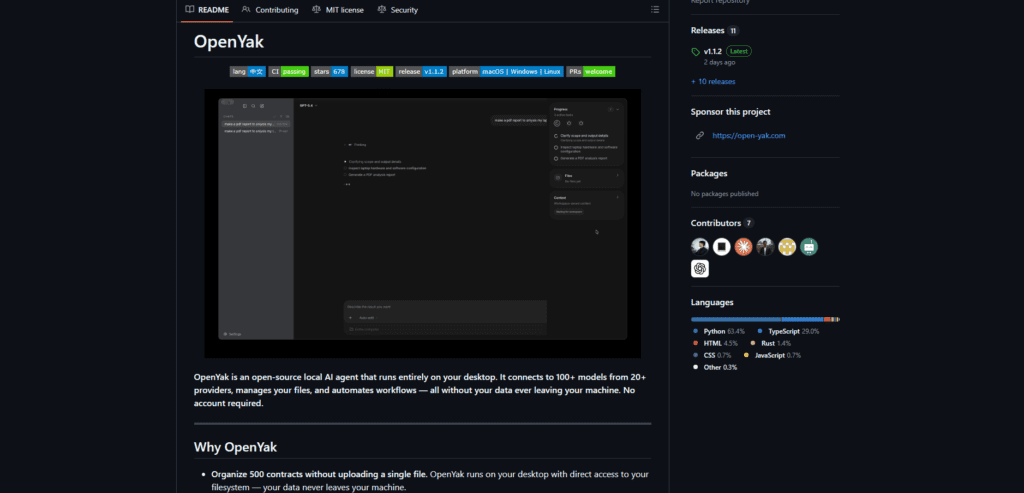This screenshot has width=1024, height=493.
Task: Click the Why OpenYak heading
Action: pos(235,447)
